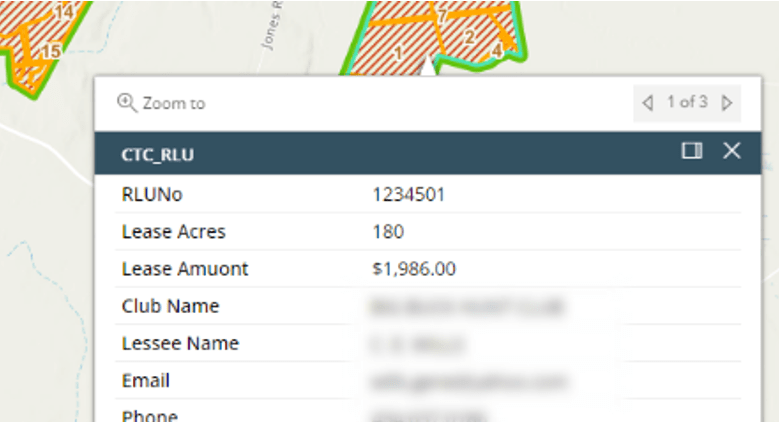This screenshot has width=779, height=422.
Task: Dock the CTC_RLU popup panel
Action: pos(691,151)
